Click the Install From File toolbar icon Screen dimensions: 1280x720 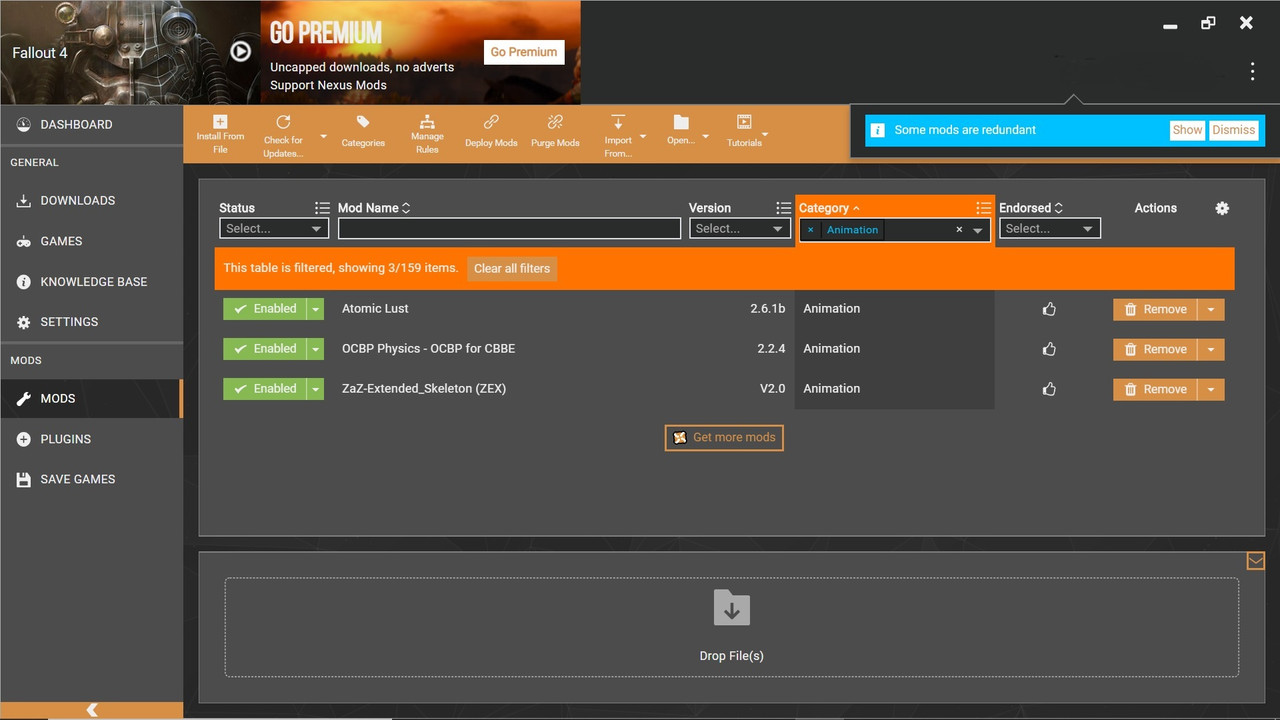[220, 122]
